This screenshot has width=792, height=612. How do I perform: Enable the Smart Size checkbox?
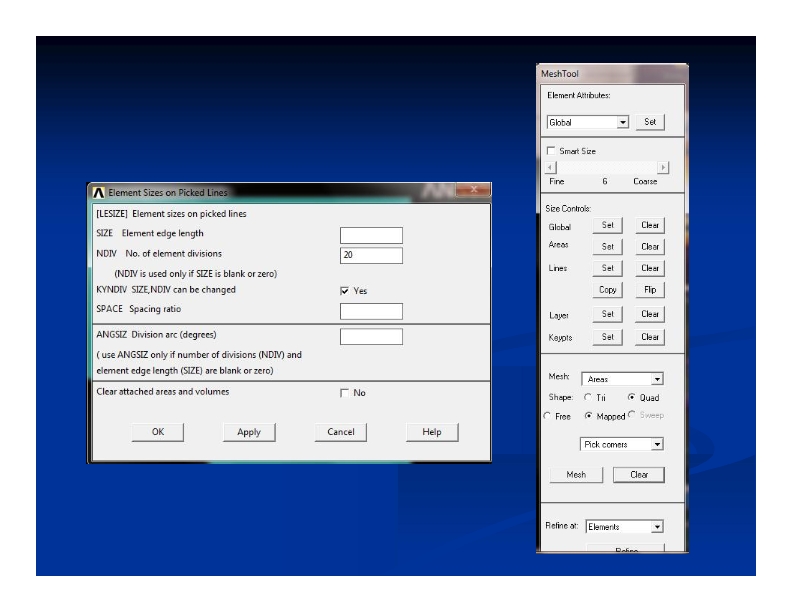click(x=552, y=149)
